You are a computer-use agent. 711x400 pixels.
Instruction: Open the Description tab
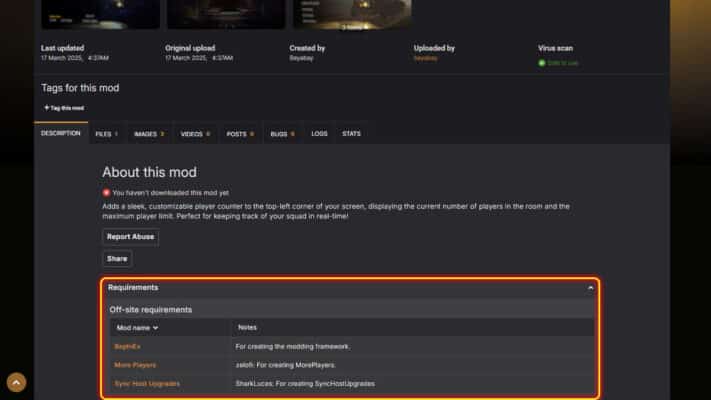tap(60, 133)
